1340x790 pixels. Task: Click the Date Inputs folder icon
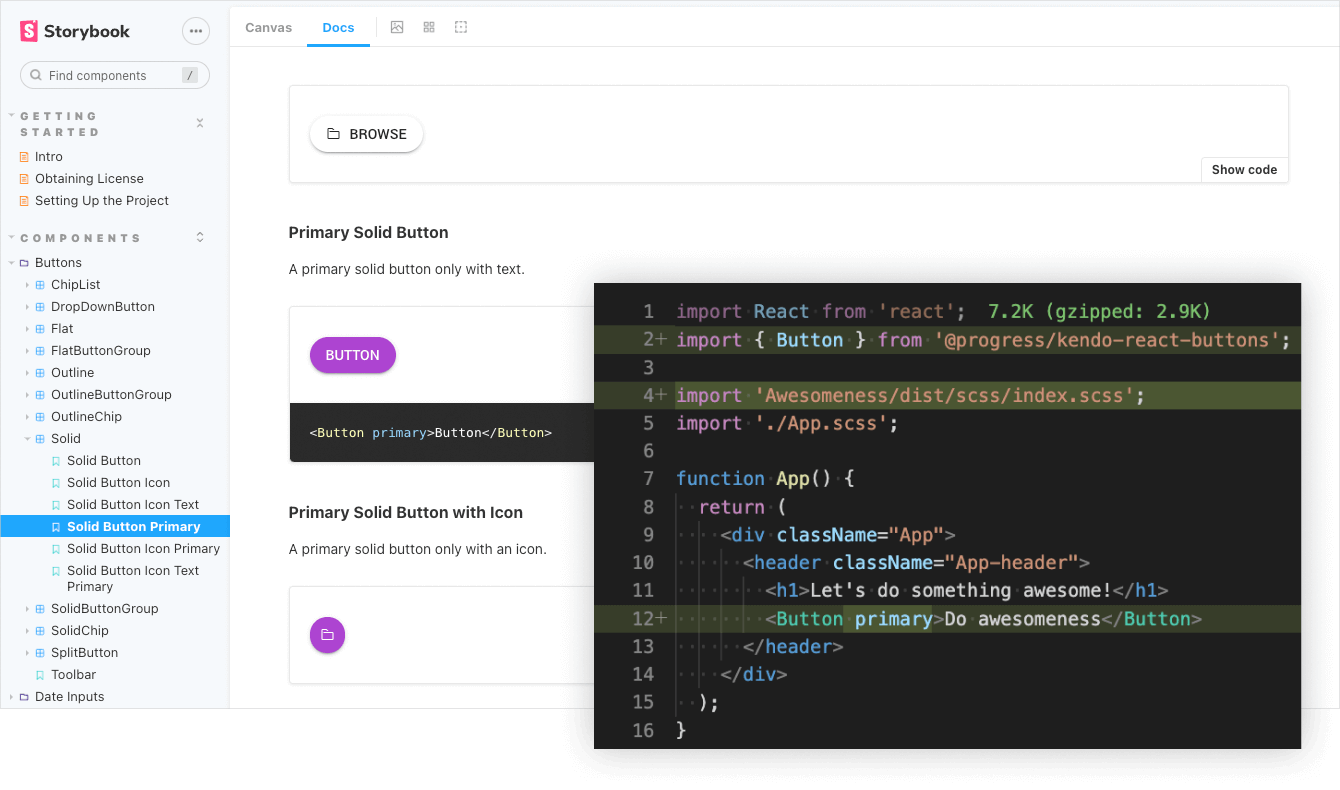click(x=24, y=697)
